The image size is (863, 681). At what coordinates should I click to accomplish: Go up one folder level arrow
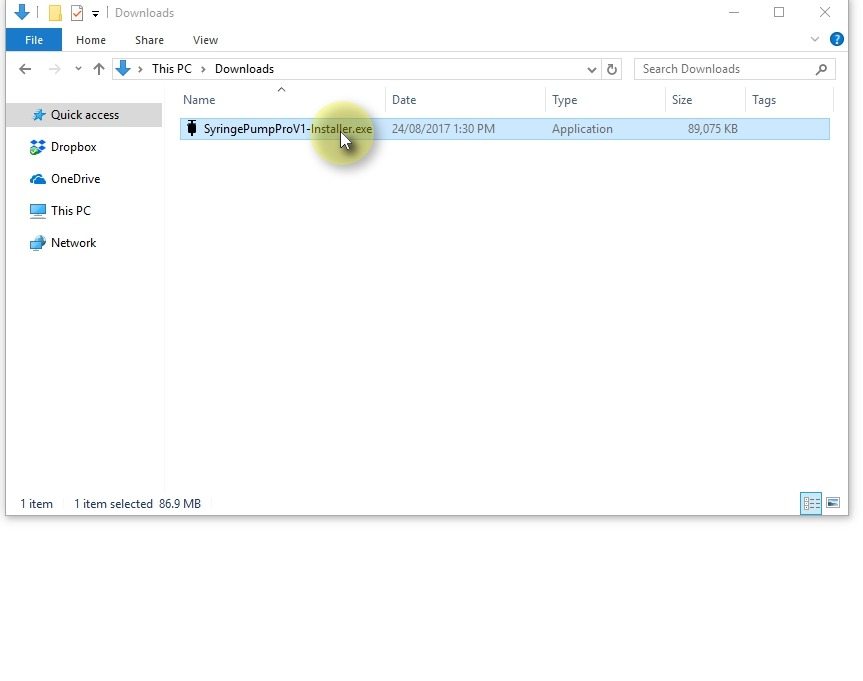click(99, 69)
